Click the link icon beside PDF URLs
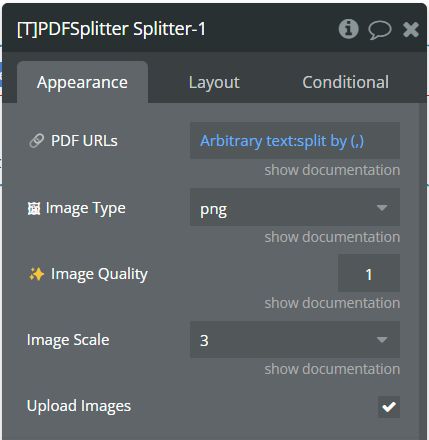Screen dimensions: 429x440 point(37,141)
